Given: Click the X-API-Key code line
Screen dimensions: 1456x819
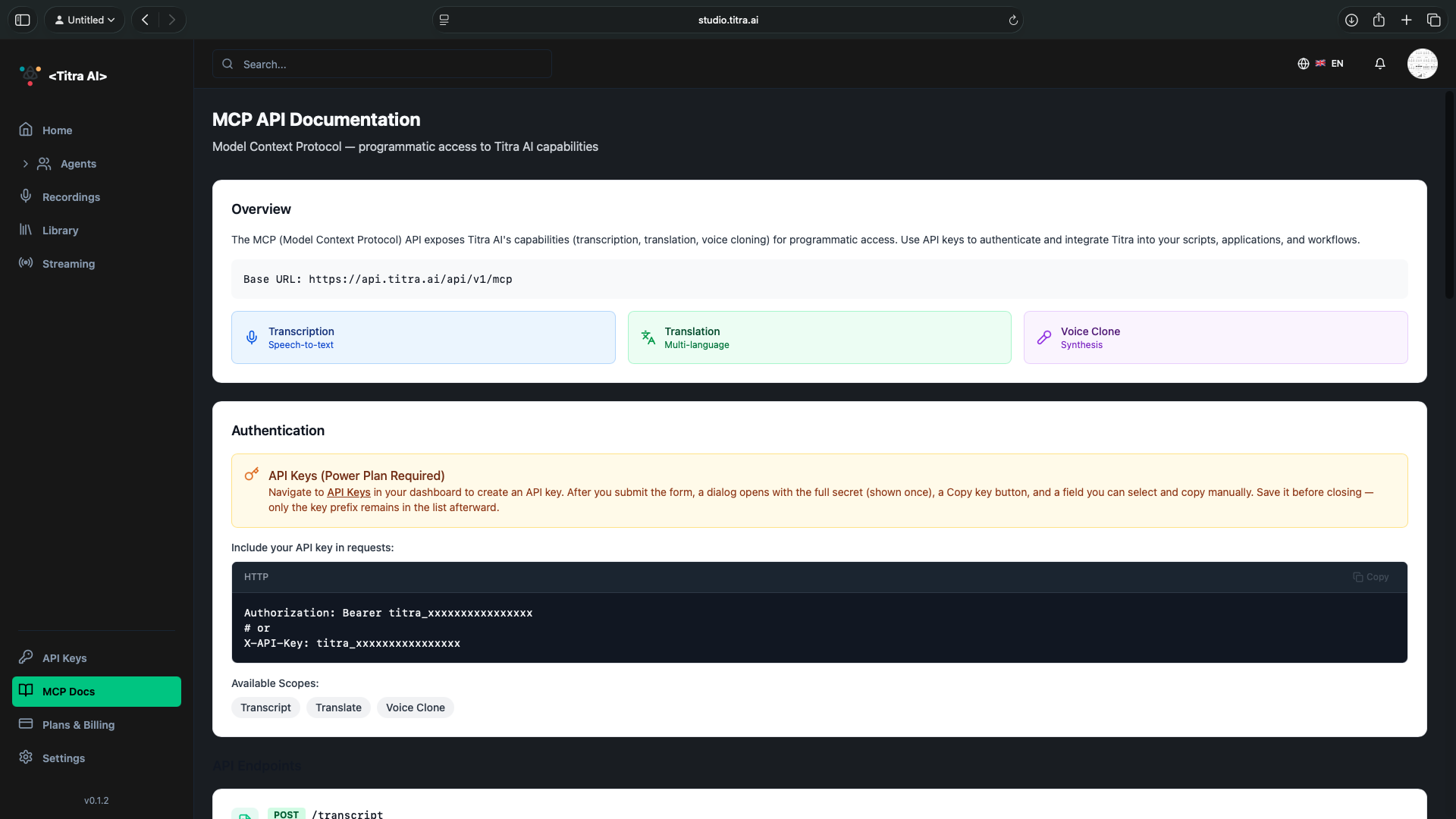Looking at the screenshot, I should pos(352,643).
